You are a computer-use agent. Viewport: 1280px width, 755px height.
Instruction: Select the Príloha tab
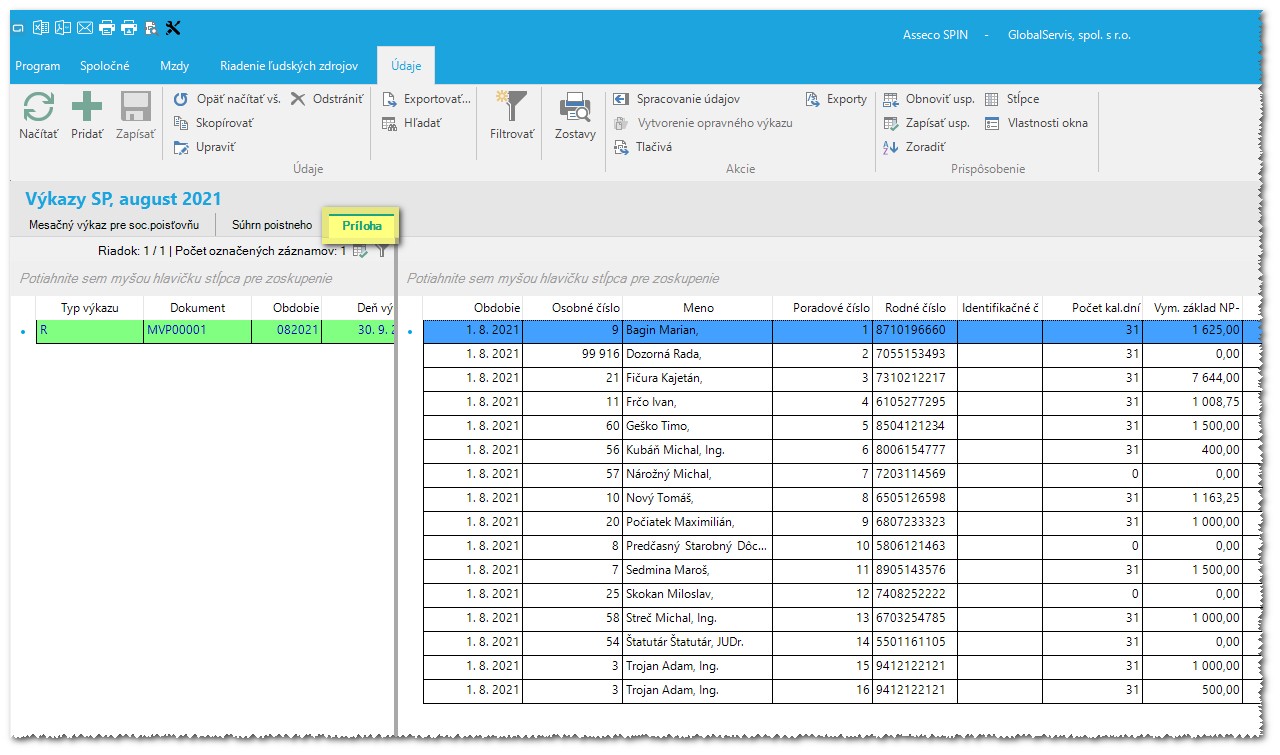(362, 226)
